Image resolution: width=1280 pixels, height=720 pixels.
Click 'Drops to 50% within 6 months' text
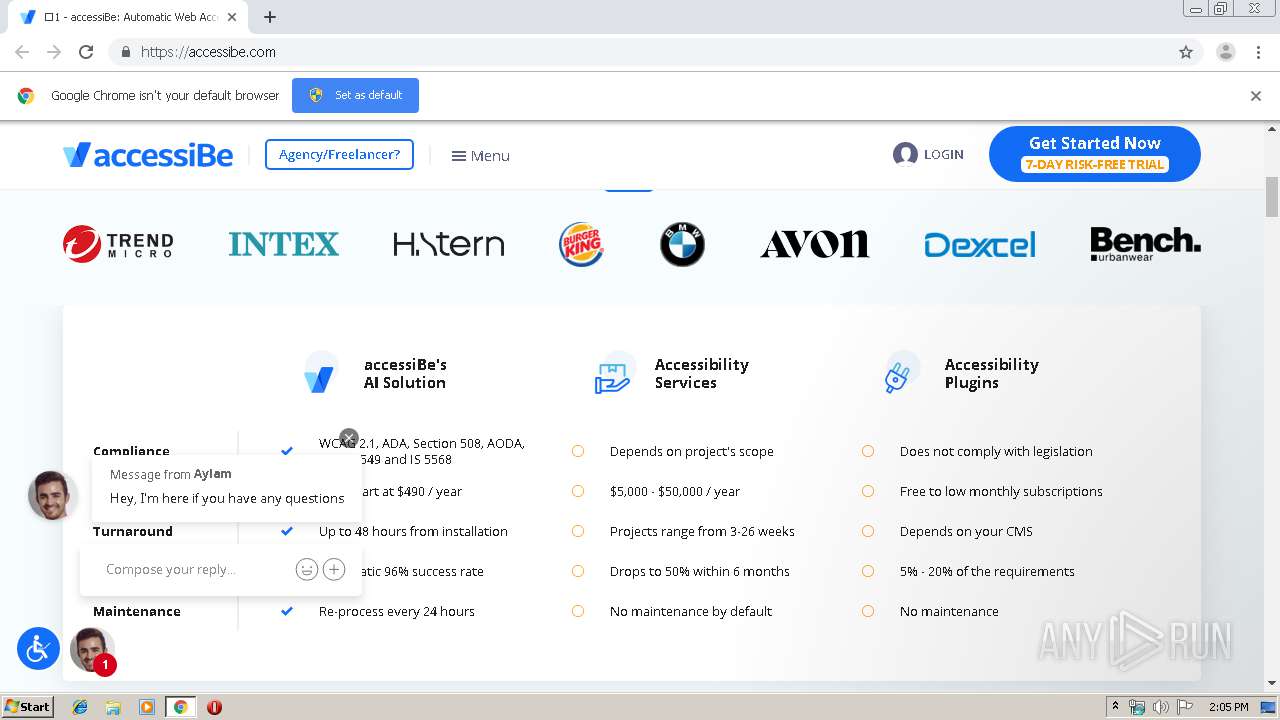pos(700,571)
